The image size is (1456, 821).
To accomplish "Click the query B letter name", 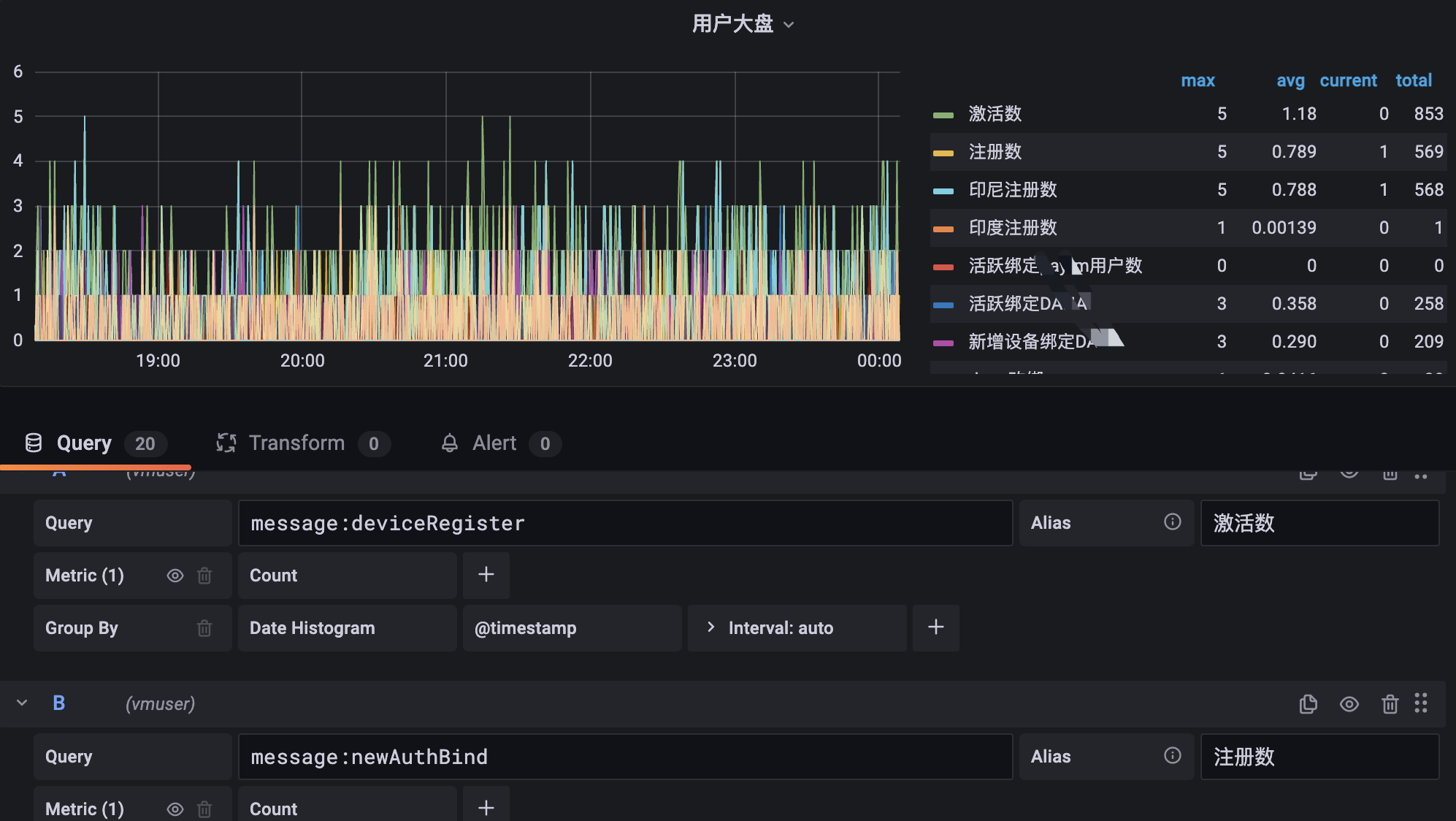I will [59, 703].
